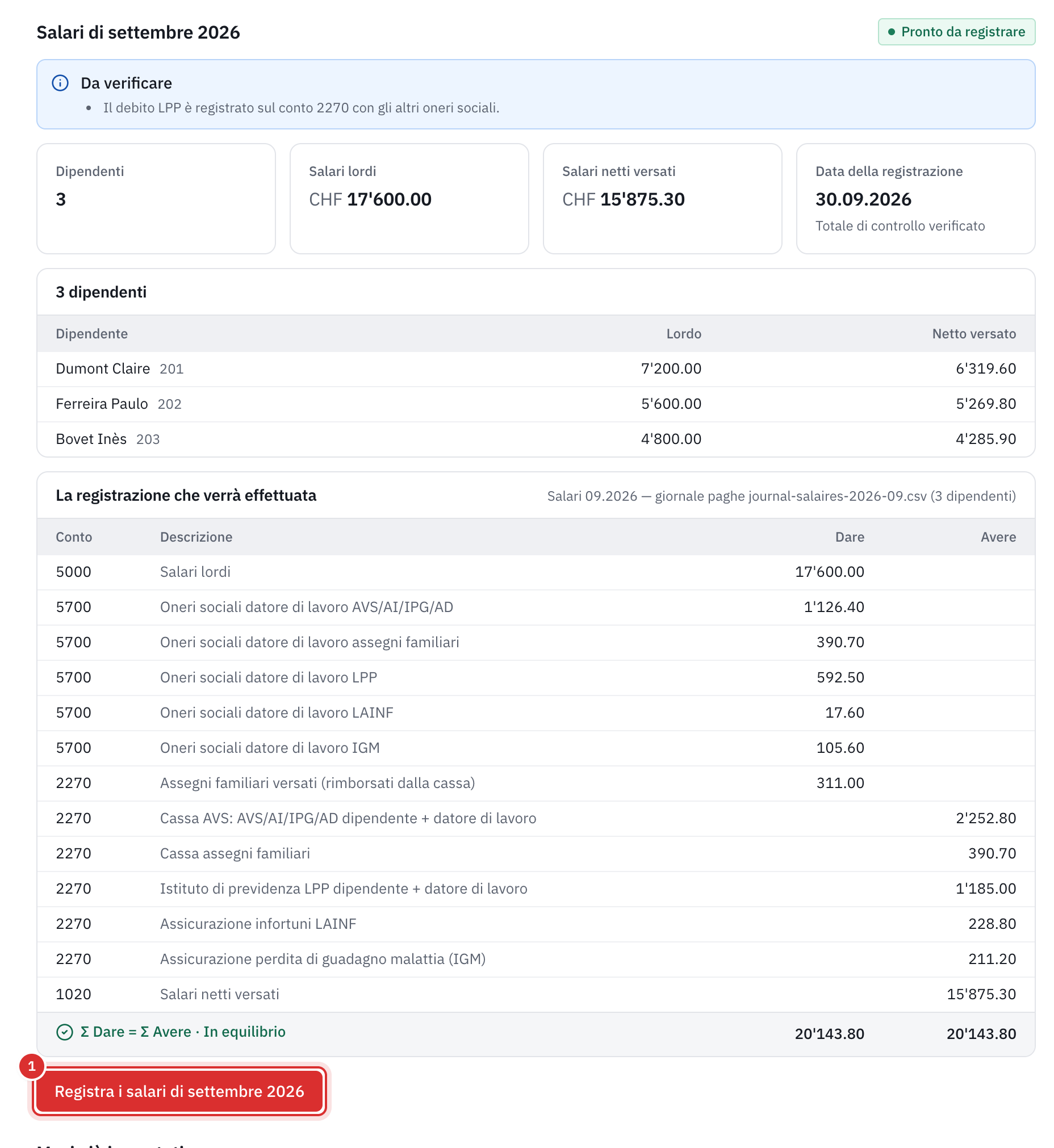
Task: Click the Data della registrazione card
Action: point(915,199)
